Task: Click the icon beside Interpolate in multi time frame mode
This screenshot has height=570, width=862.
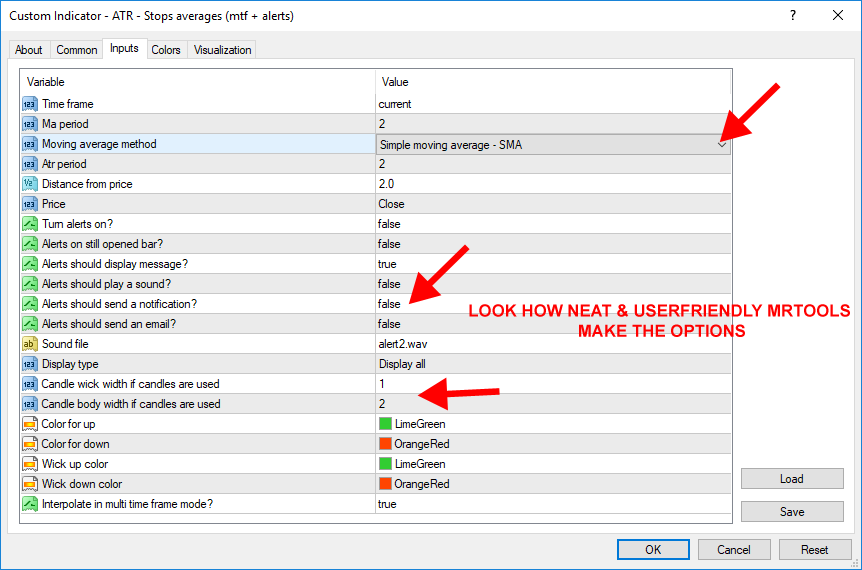Action: coord(30,504)
